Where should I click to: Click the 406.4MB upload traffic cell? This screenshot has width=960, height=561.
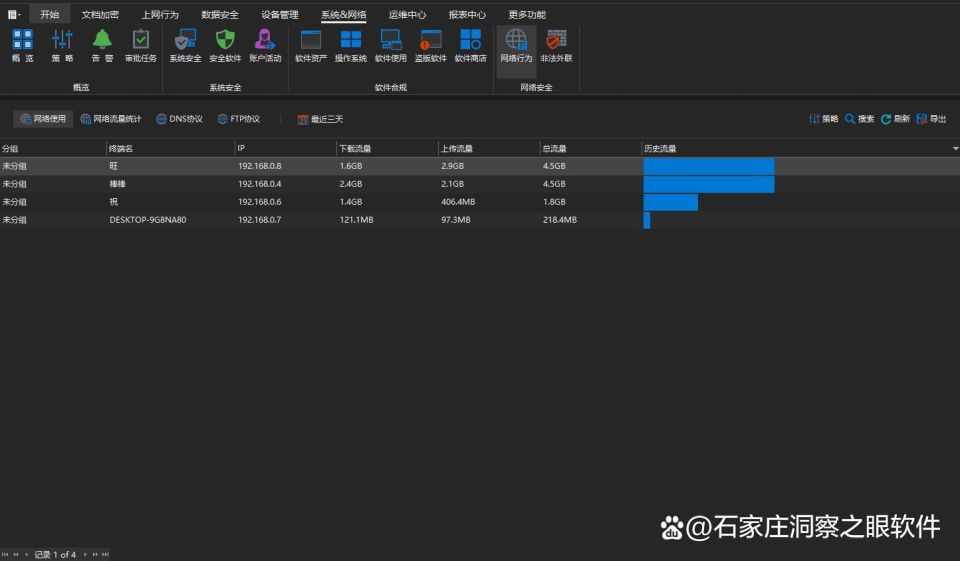(458, 201)
